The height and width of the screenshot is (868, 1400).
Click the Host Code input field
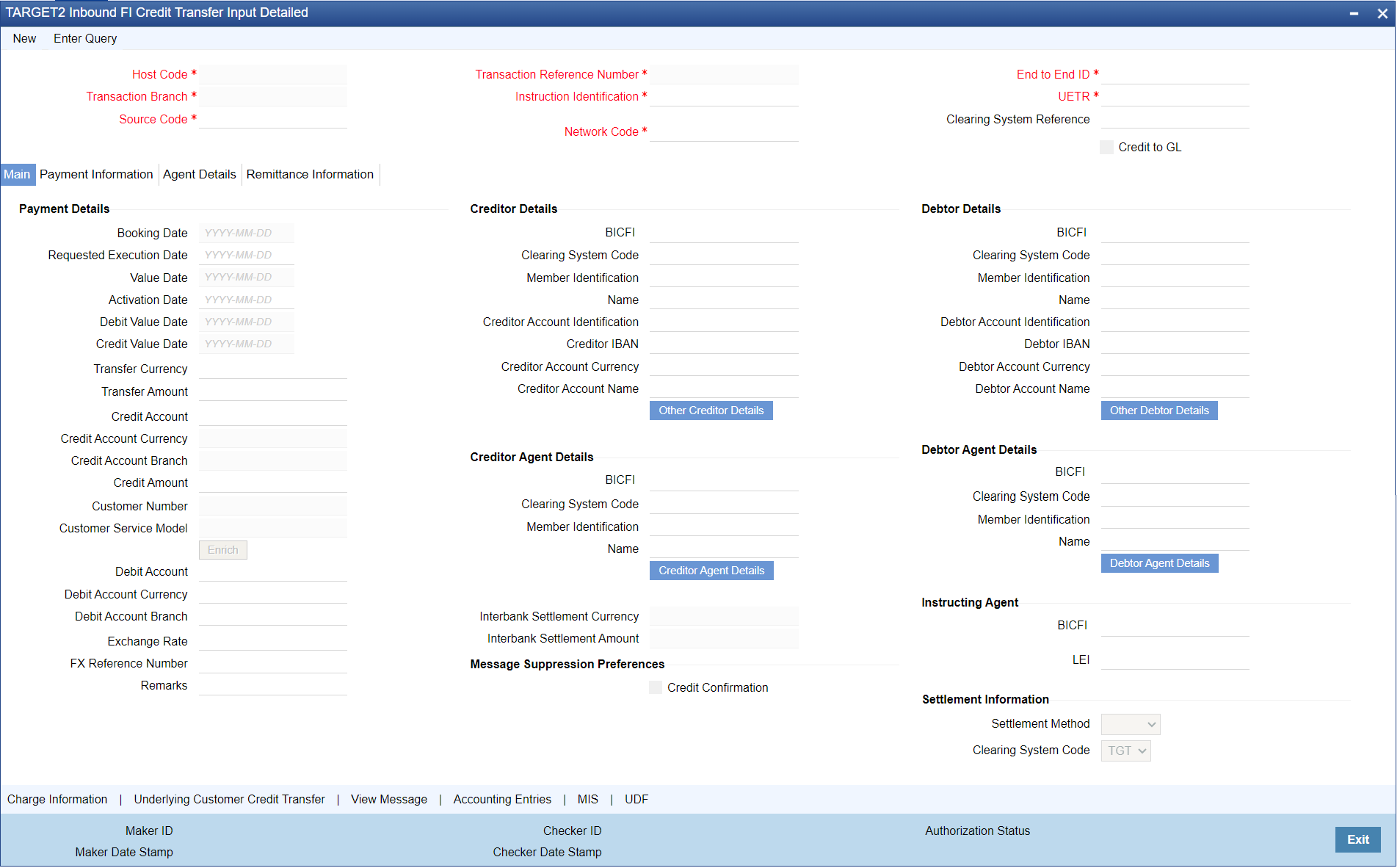pyautogui.click(x=273, y=74)
